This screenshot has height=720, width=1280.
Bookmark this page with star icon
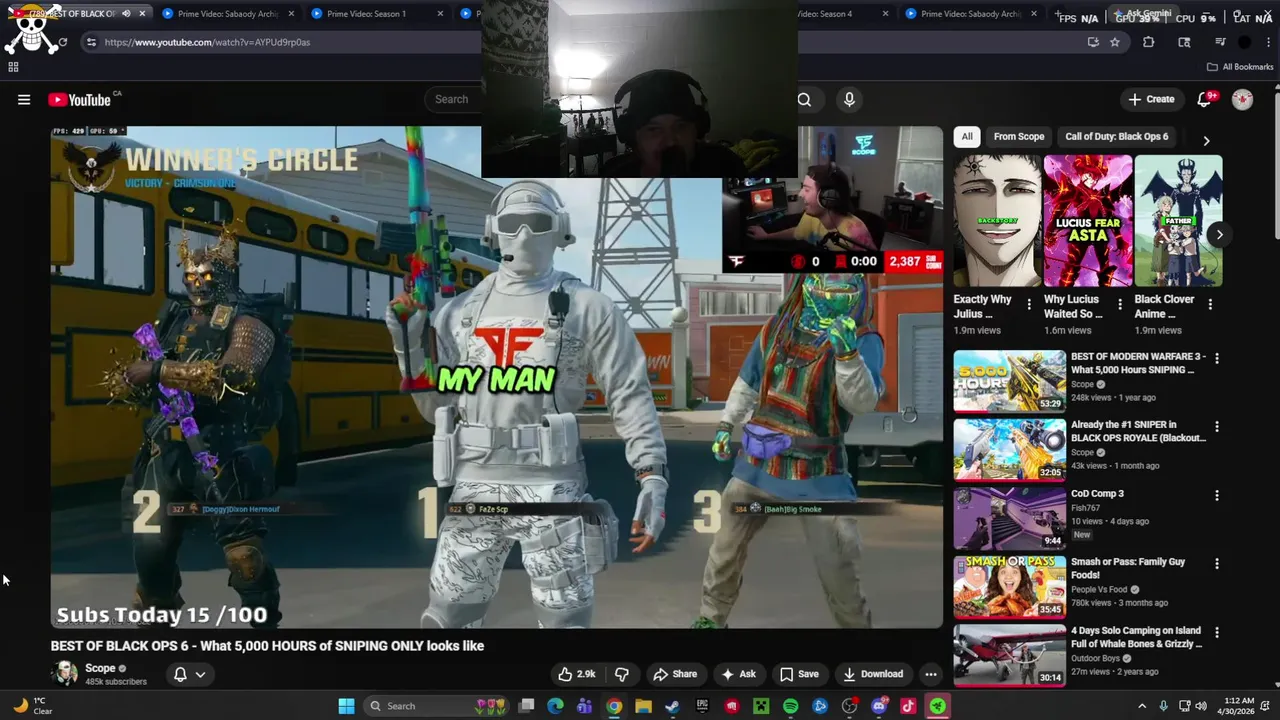click(1115, 42)
